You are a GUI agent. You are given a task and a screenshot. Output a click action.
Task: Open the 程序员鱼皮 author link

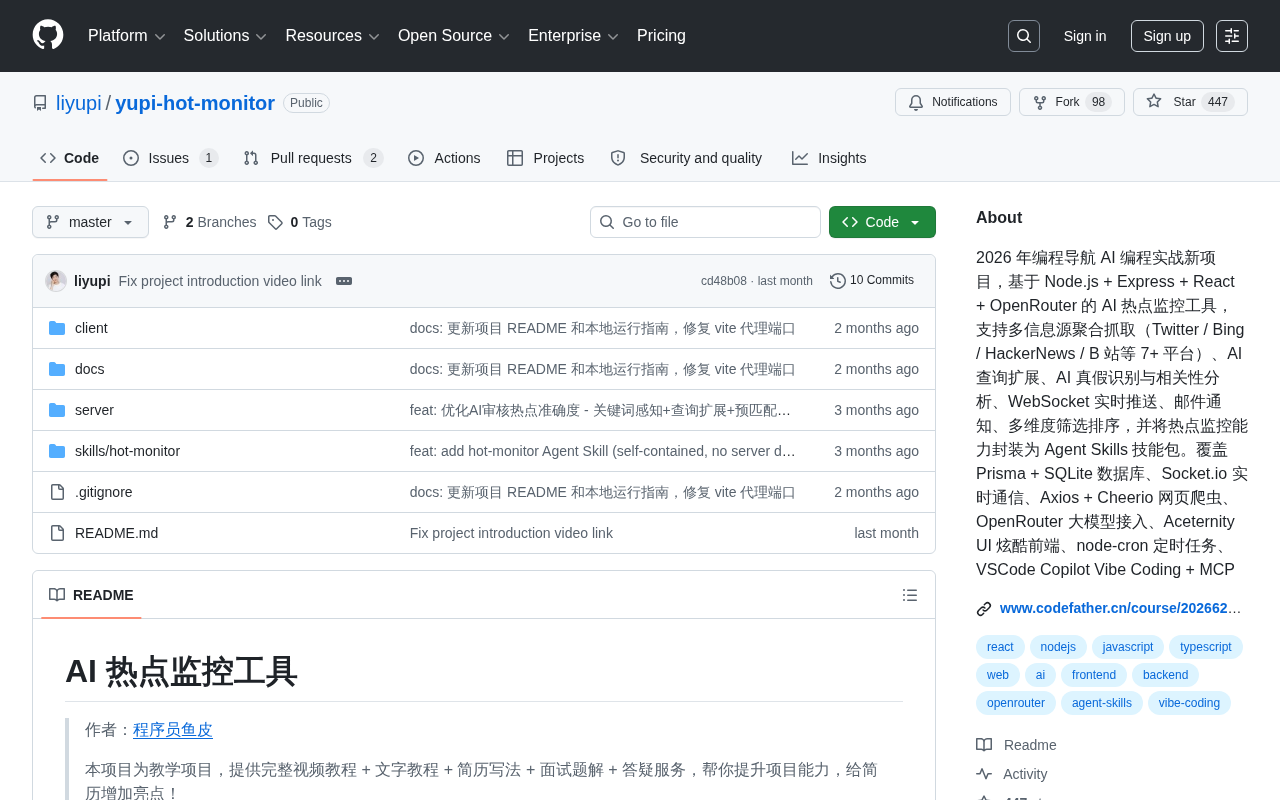[x=173, y=730]
